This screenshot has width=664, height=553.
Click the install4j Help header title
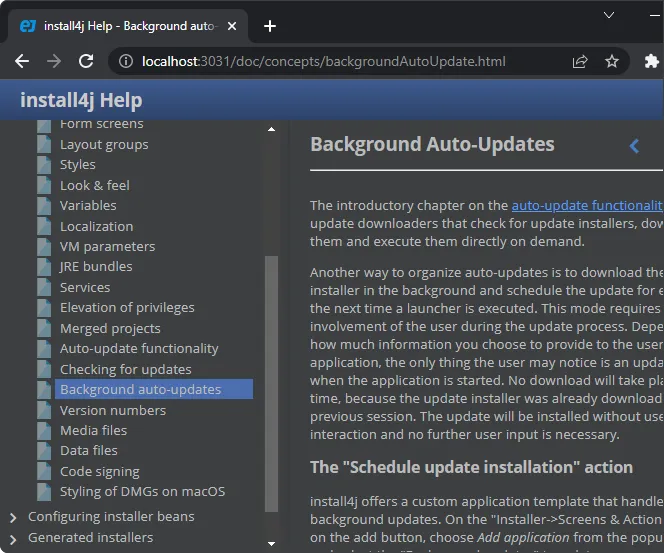(x=81, y=100)
